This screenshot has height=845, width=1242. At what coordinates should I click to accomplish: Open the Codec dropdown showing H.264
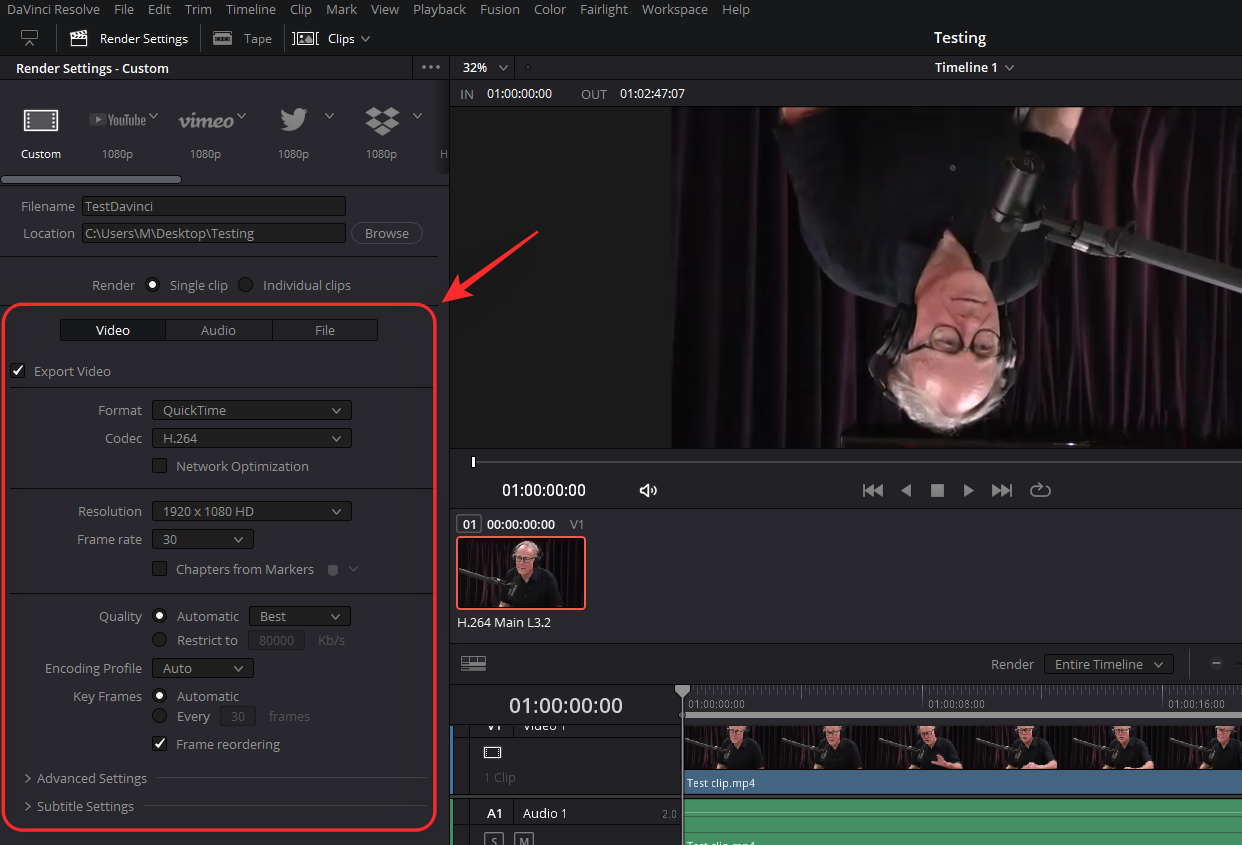click(x=252, y=438)
